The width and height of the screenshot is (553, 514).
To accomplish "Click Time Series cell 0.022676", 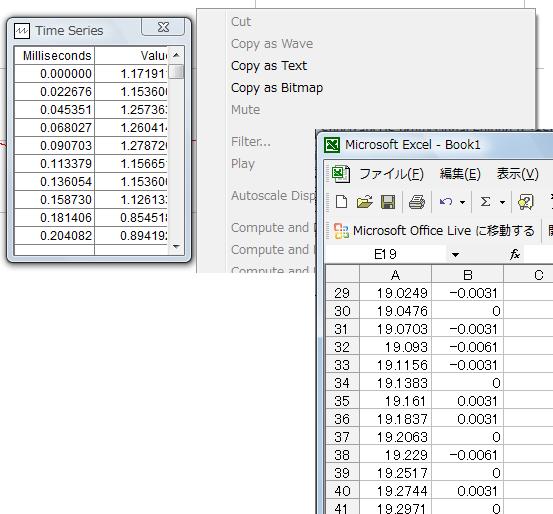I will tap(55, 92).
